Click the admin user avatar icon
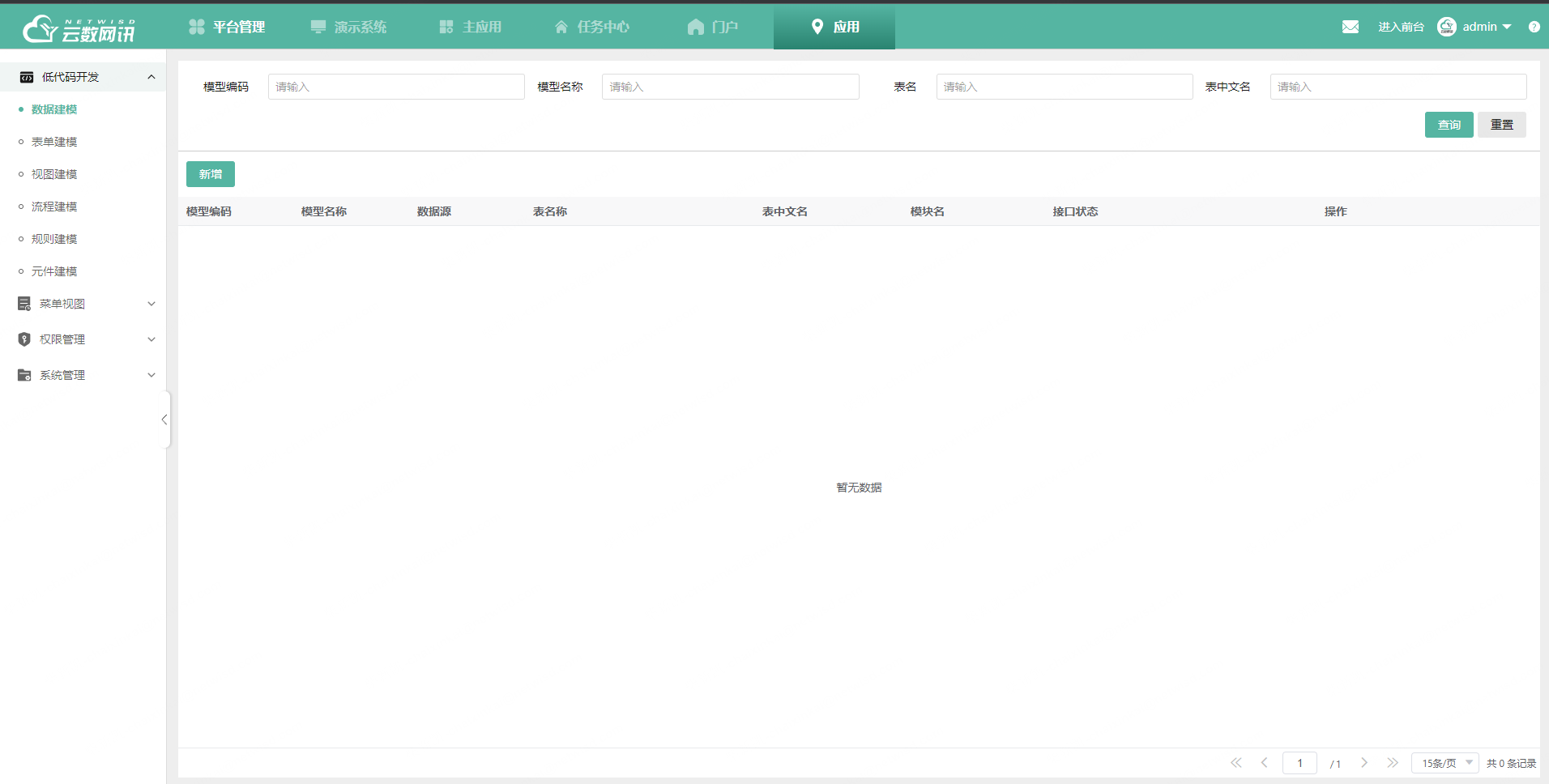 tap(1446, 27)
